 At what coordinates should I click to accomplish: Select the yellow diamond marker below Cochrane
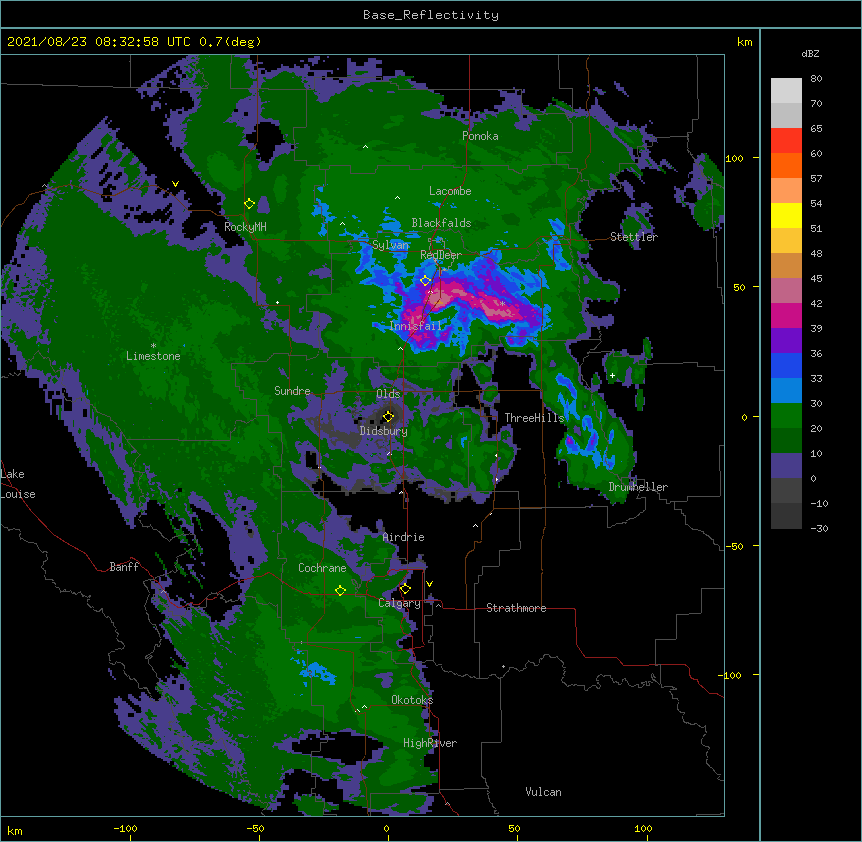pyautogui.click(x=341, y=591)
